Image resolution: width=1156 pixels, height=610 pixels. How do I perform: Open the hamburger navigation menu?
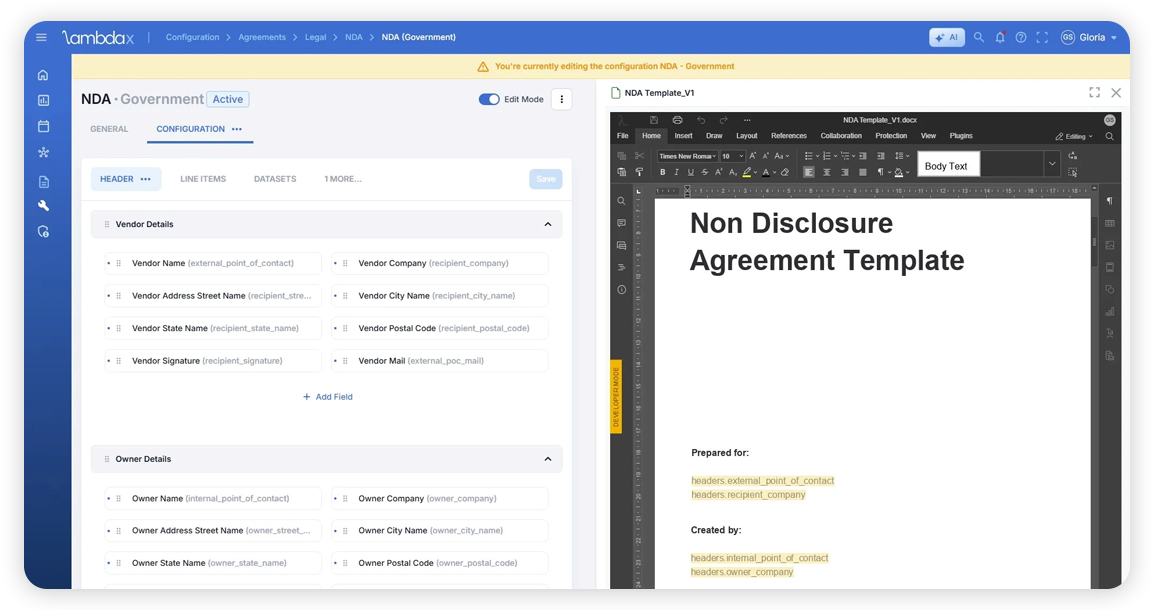tap(41, 37)
